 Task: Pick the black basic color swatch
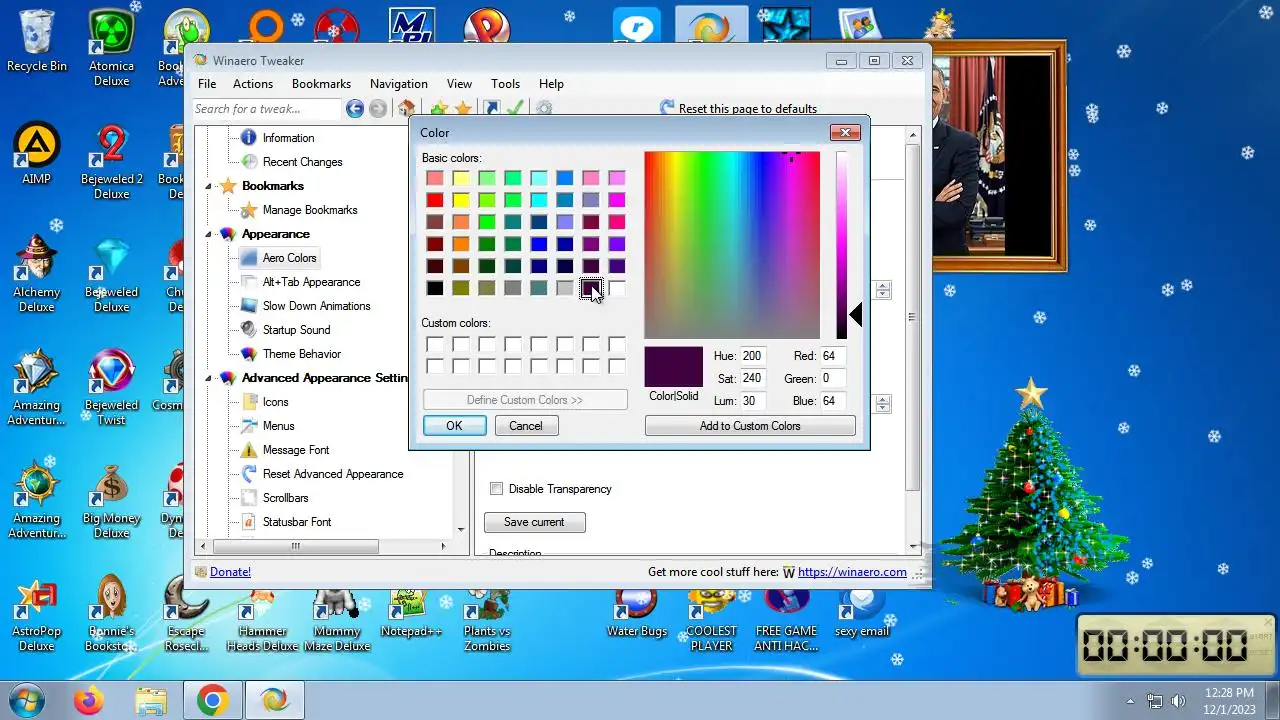435,288
